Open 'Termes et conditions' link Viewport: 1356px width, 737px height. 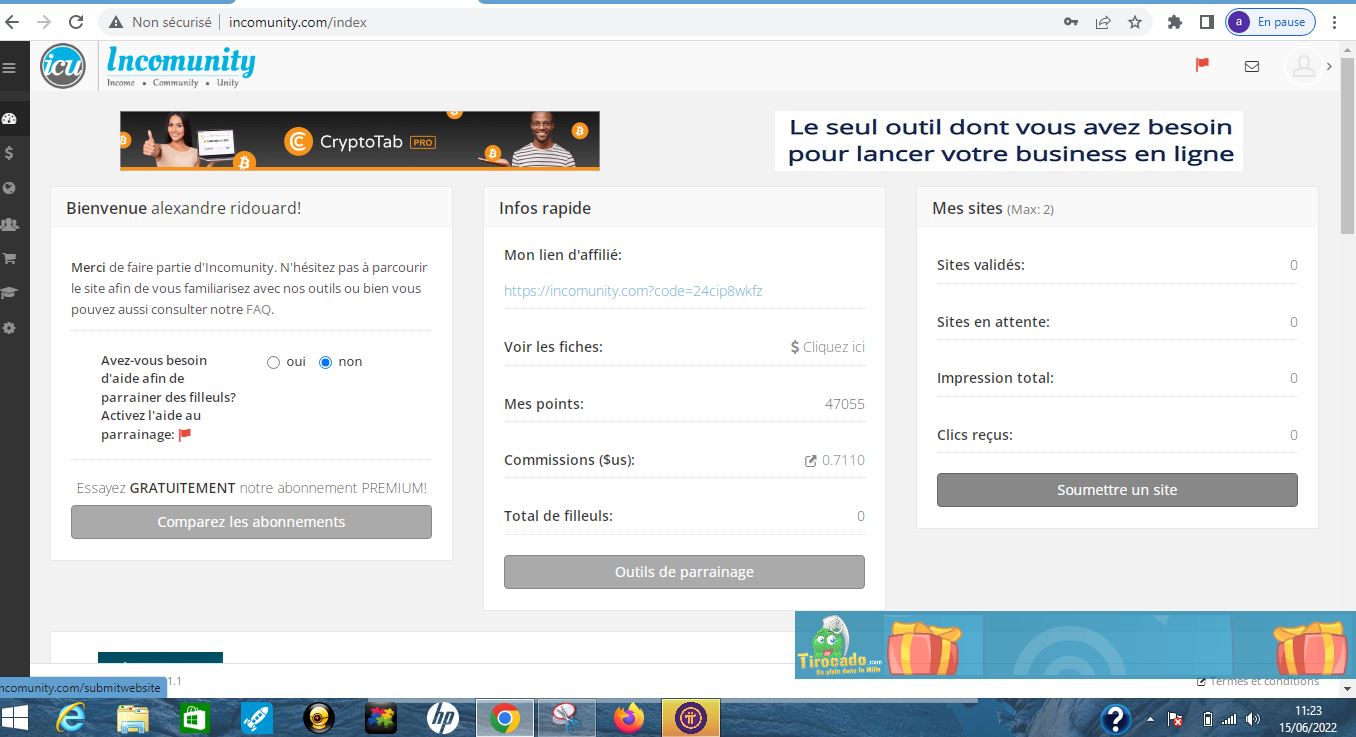(1258, 681)
